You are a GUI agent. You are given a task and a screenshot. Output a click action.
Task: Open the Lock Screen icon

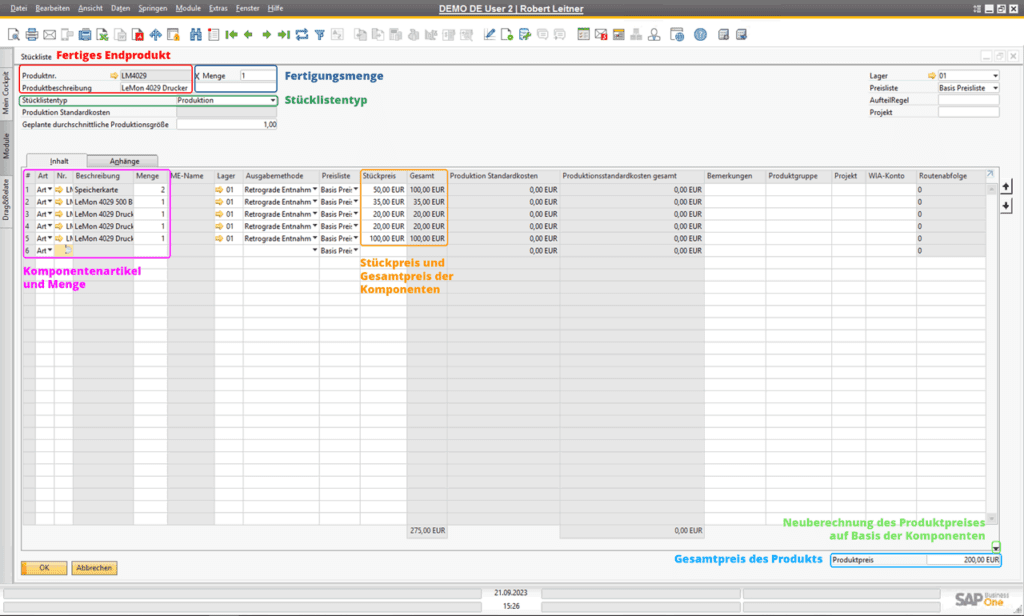[173, 35]
